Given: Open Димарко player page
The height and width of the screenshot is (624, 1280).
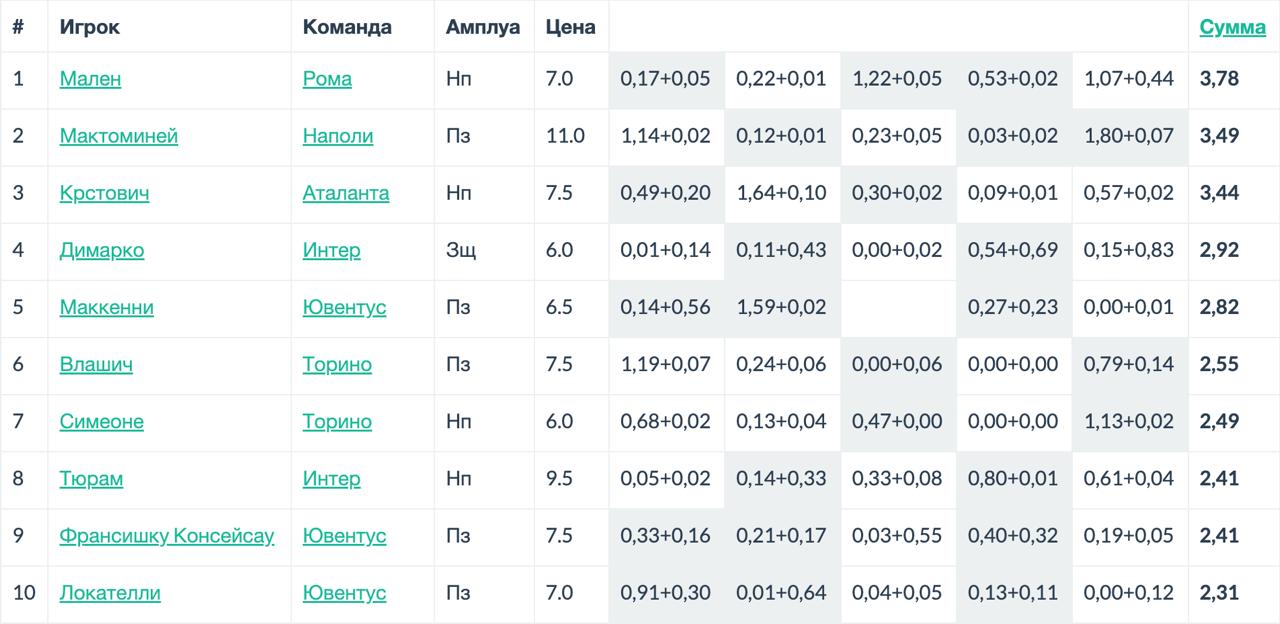Looking at the screenshot, I should pyautogui.click(x=102, y=250).
